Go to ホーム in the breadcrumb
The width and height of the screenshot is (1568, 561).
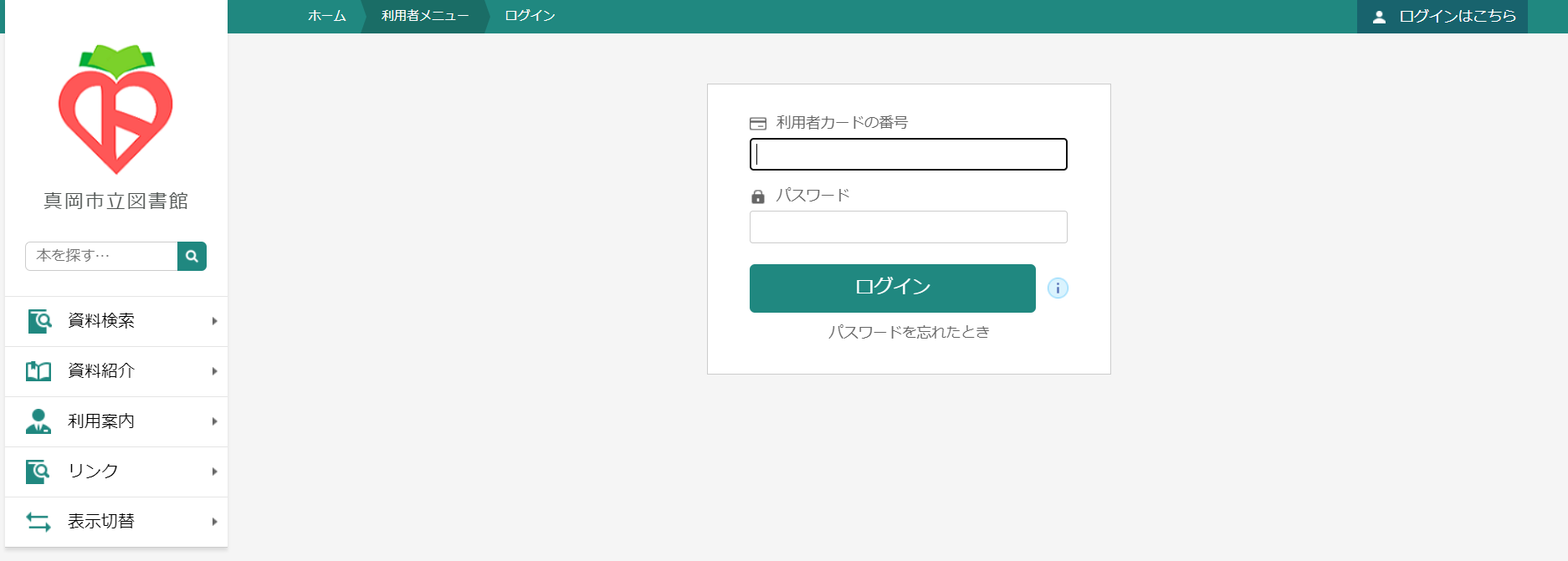tap(327, 16)
